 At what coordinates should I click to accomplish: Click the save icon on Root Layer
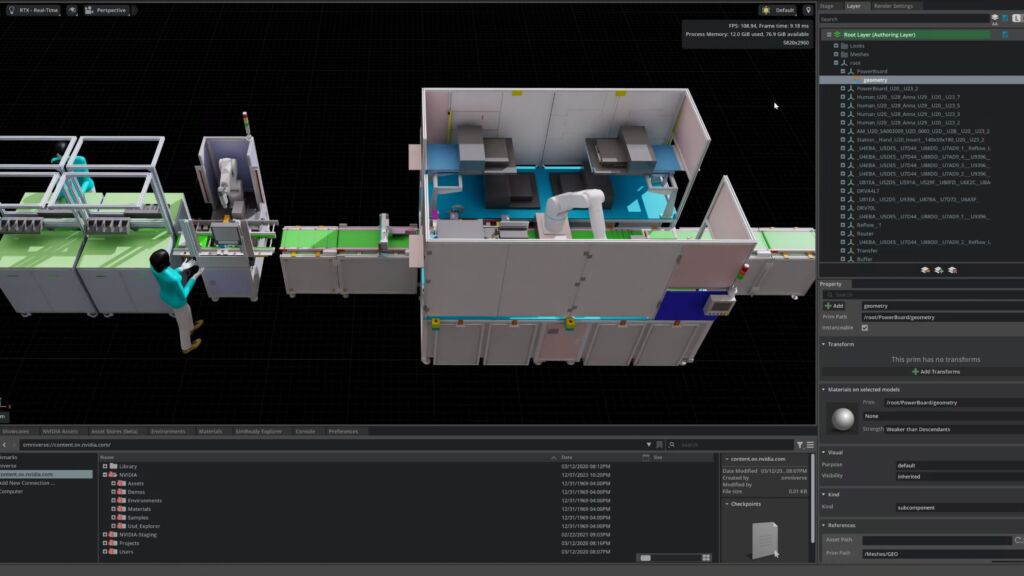1004,34
